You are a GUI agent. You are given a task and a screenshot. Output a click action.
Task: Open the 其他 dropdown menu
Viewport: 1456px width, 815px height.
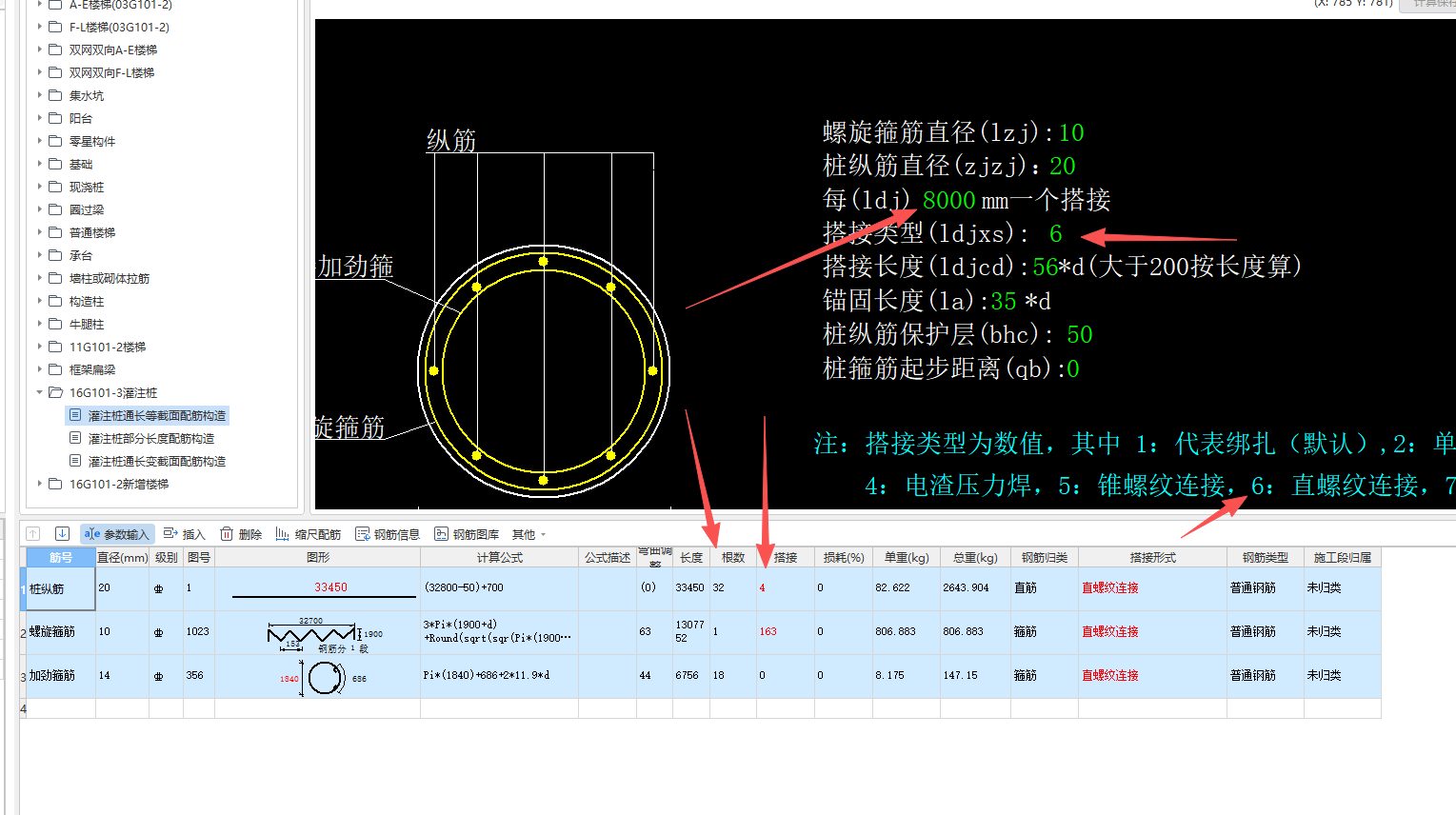coord(527,533)
